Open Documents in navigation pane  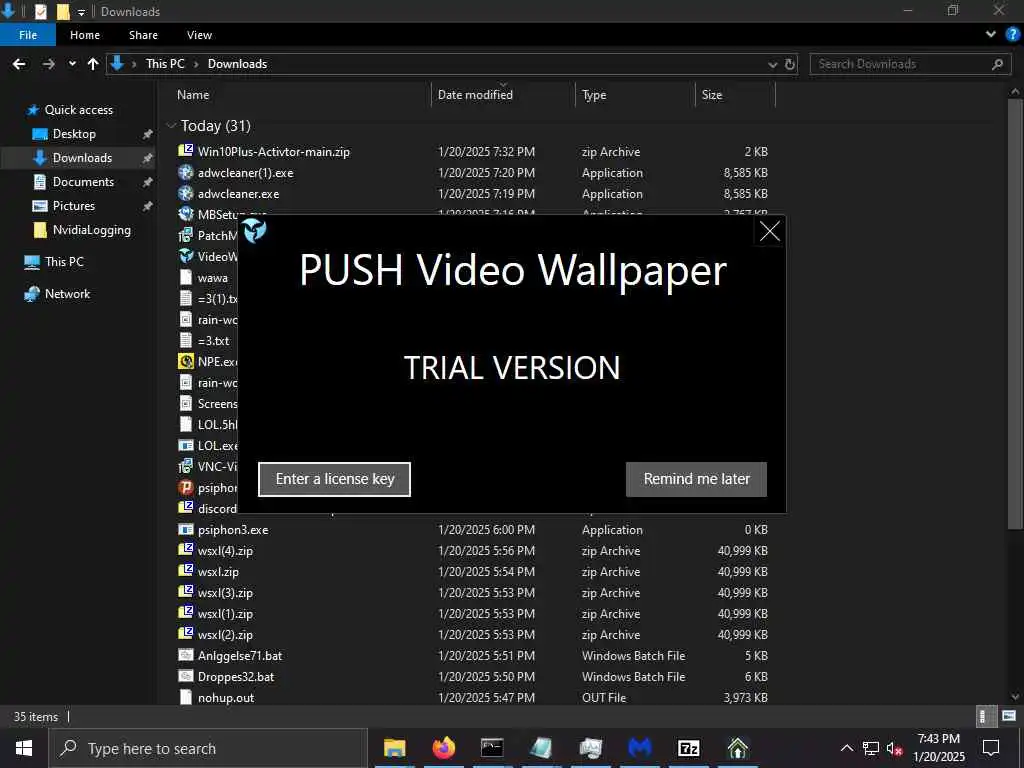[x=83, y=182]
